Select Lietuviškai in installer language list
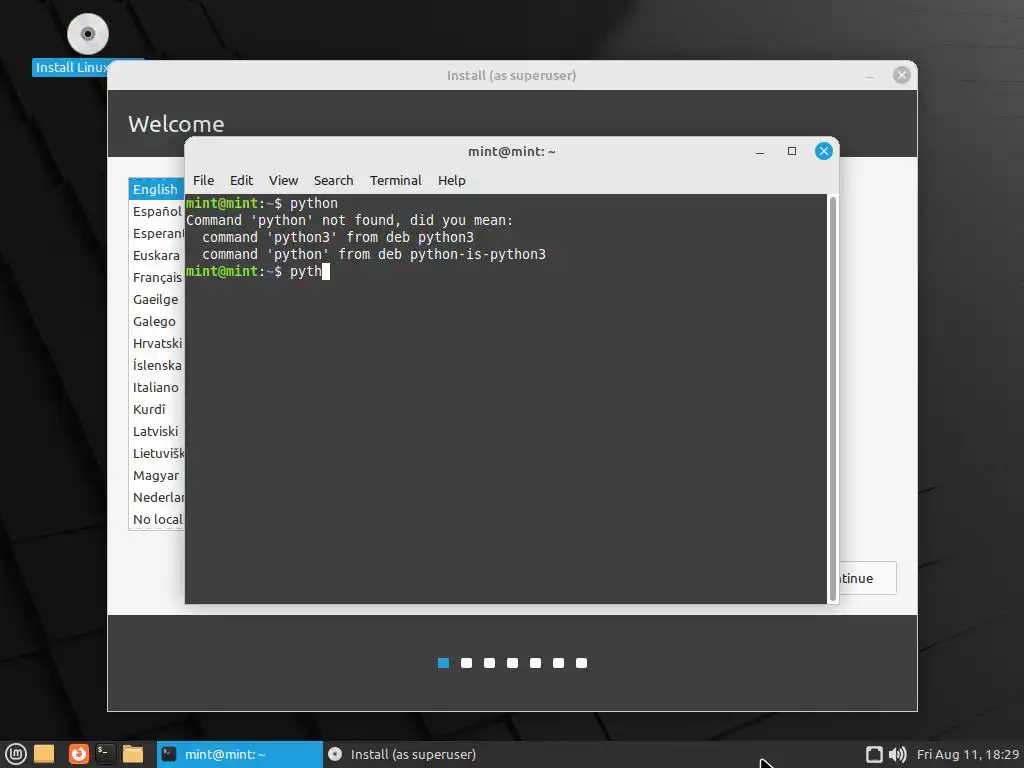Viewport: 1024px width, 768px height. (156, 453)
